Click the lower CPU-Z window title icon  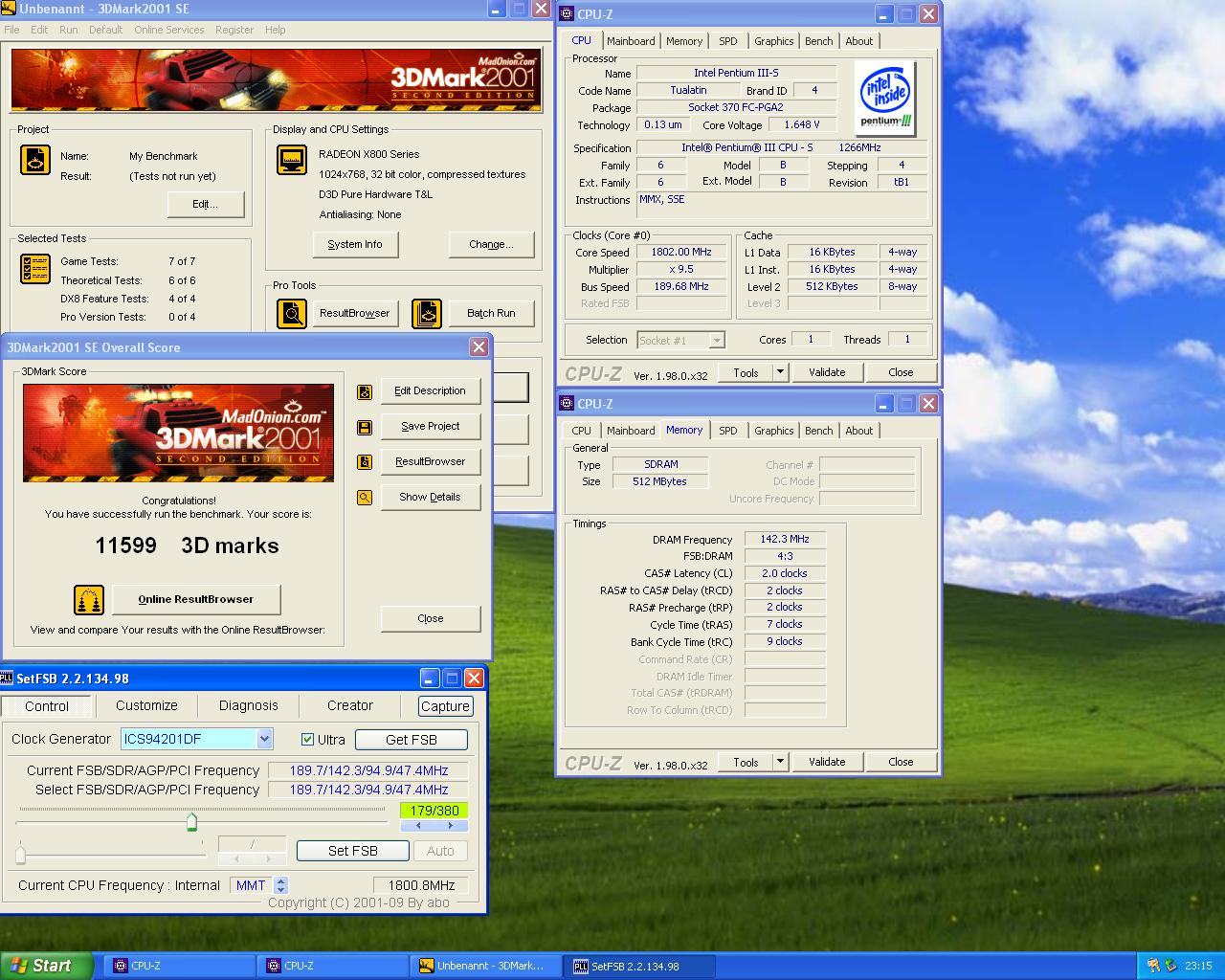tap(567, 404)
